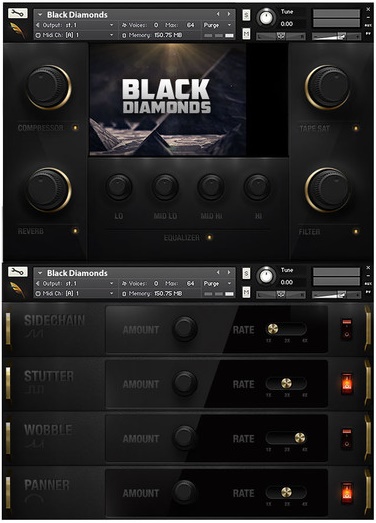Viewport: 376px width, 523px height.
Task: Click the solo S button in upper header
Action: click(x=246, y=15)
